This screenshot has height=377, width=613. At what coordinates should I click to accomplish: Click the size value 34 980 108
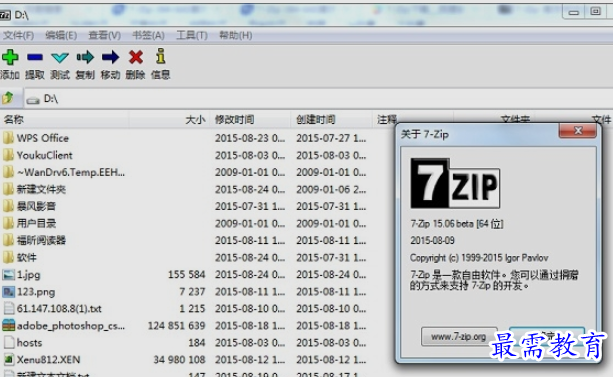[179, 359]
